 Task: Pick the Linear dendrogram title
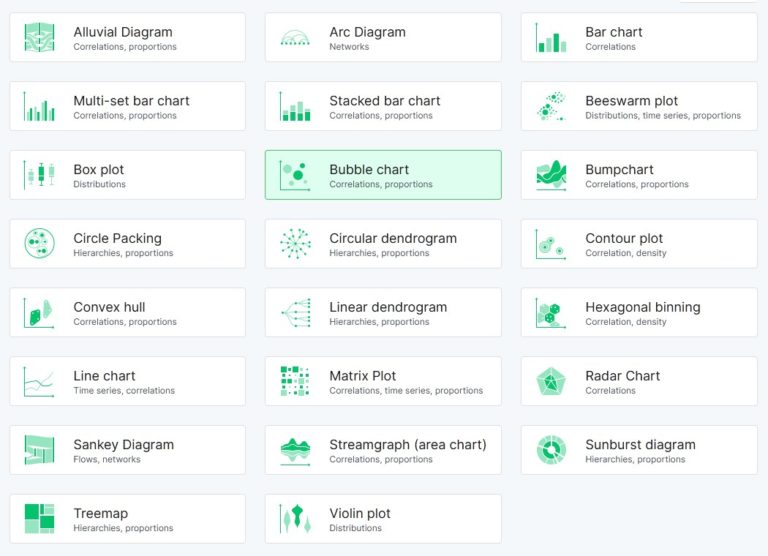click(x=388, y=307)
